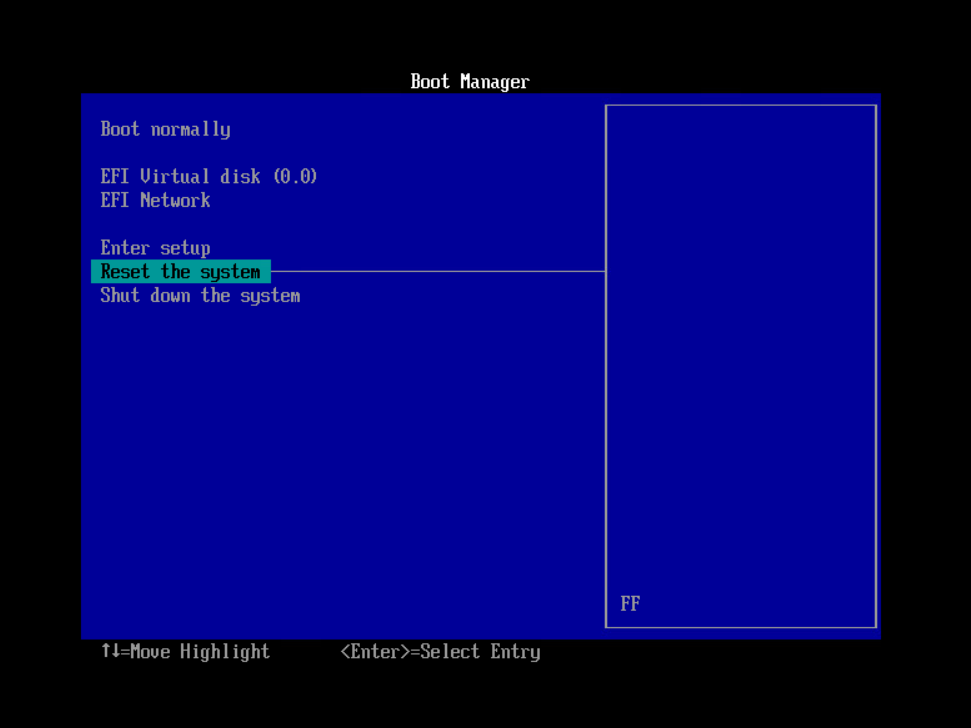Open the Enter setup option
This screenshot has width=971, height=728.
coord(155,248)
